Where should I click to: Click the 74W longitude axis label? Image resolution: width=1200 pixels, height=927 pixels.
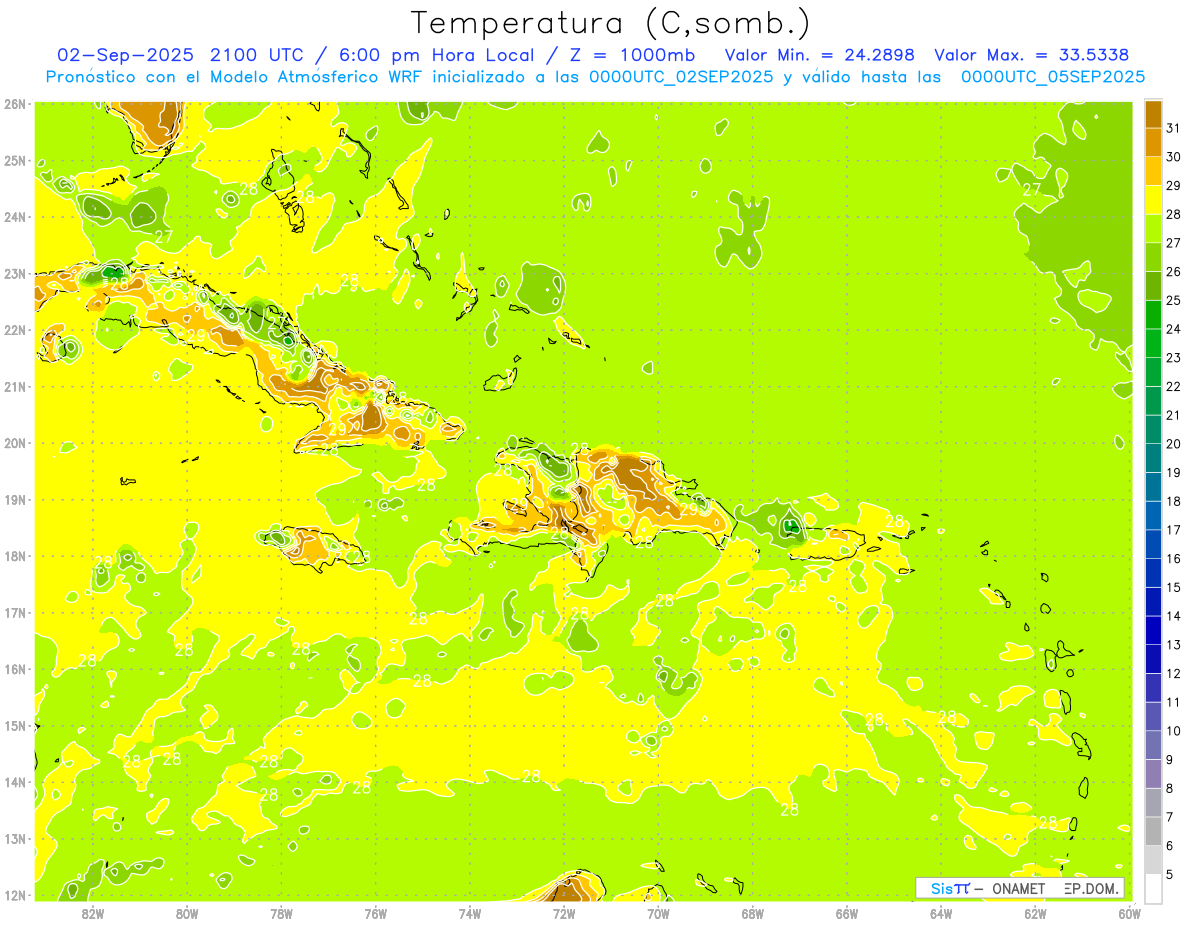pos(470,914)
